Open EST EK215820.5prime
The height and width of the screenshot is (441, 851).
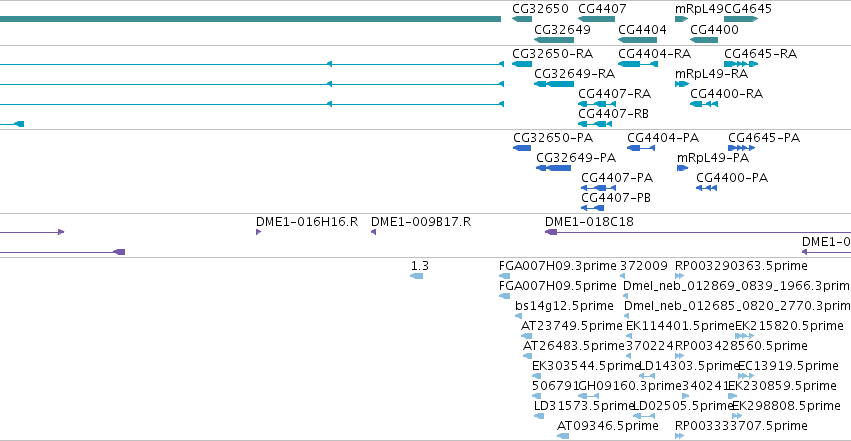[789, 326]
